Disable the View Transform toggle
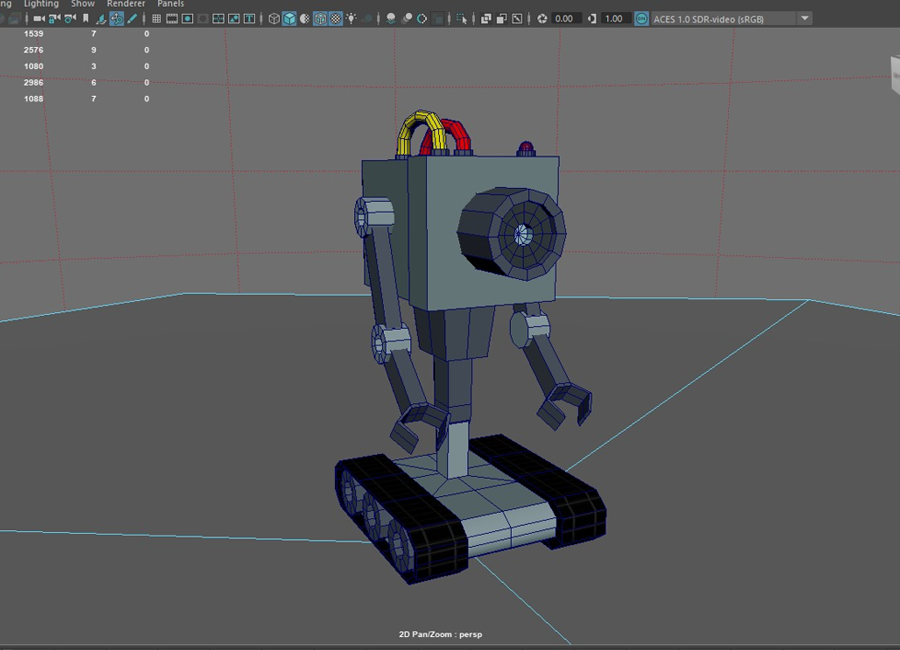Screen dimensions: 900x650 (x=641, y=18)
